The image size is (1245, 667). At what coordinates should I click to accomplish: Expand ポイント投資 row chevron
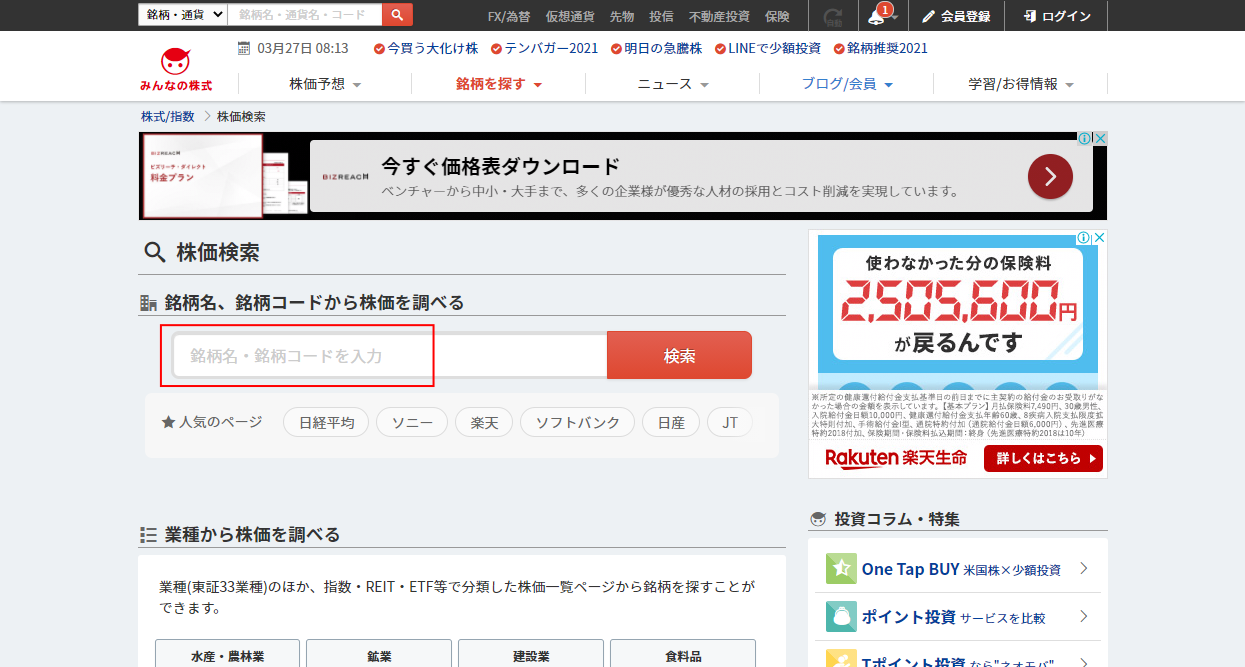click(x=1084, y=617)
